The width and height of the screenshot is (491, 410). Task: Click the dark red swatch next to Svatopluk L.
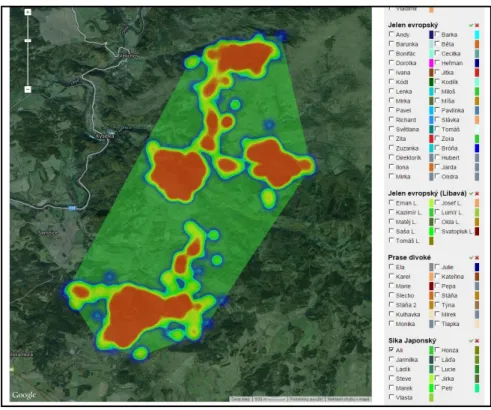pos(477,231)
